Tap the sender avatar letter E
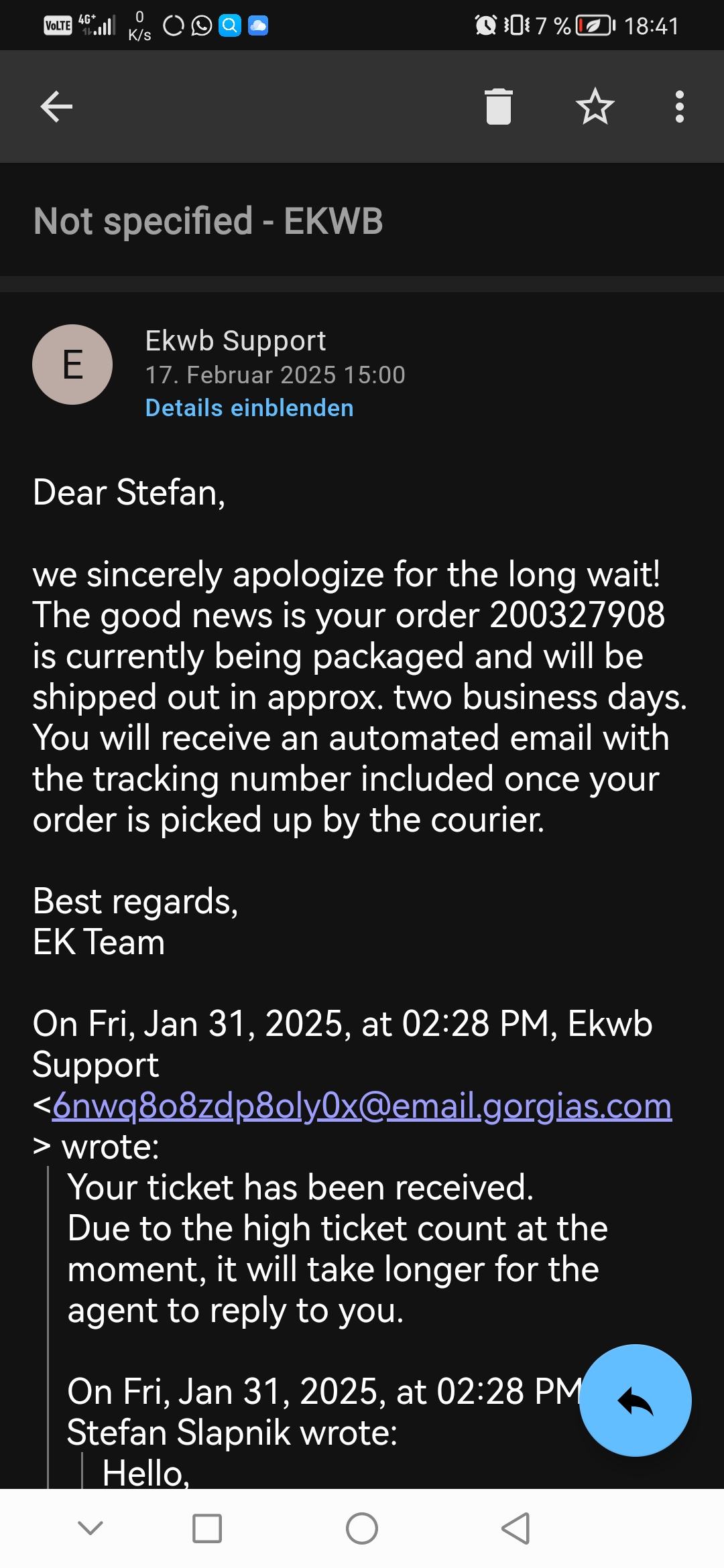The width and height of the screenshot is (724, 1568). click(72, 365)
